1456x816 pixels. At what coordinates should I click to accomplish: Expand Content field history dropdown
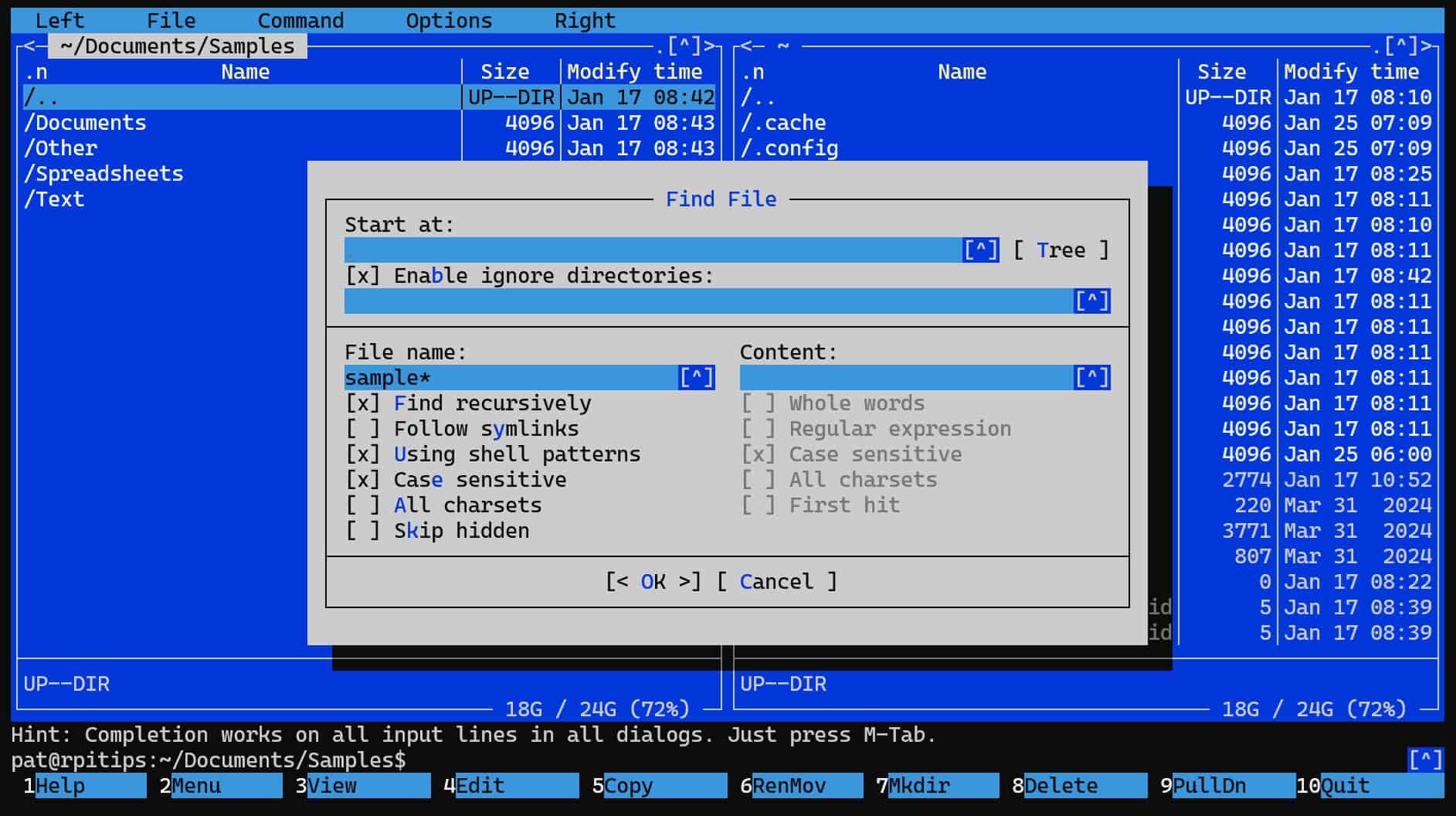click(x=1091, y=378)
